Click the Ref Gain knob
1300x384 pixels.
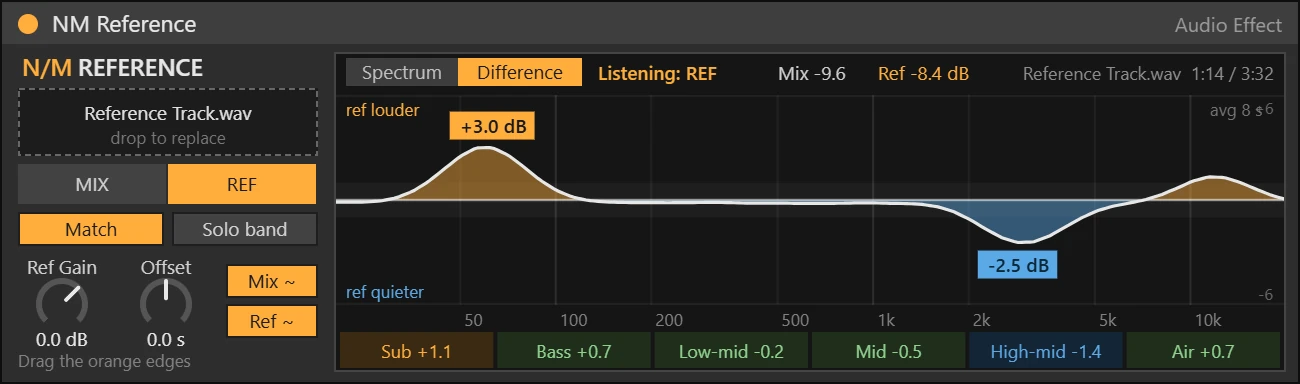(61, 301)
